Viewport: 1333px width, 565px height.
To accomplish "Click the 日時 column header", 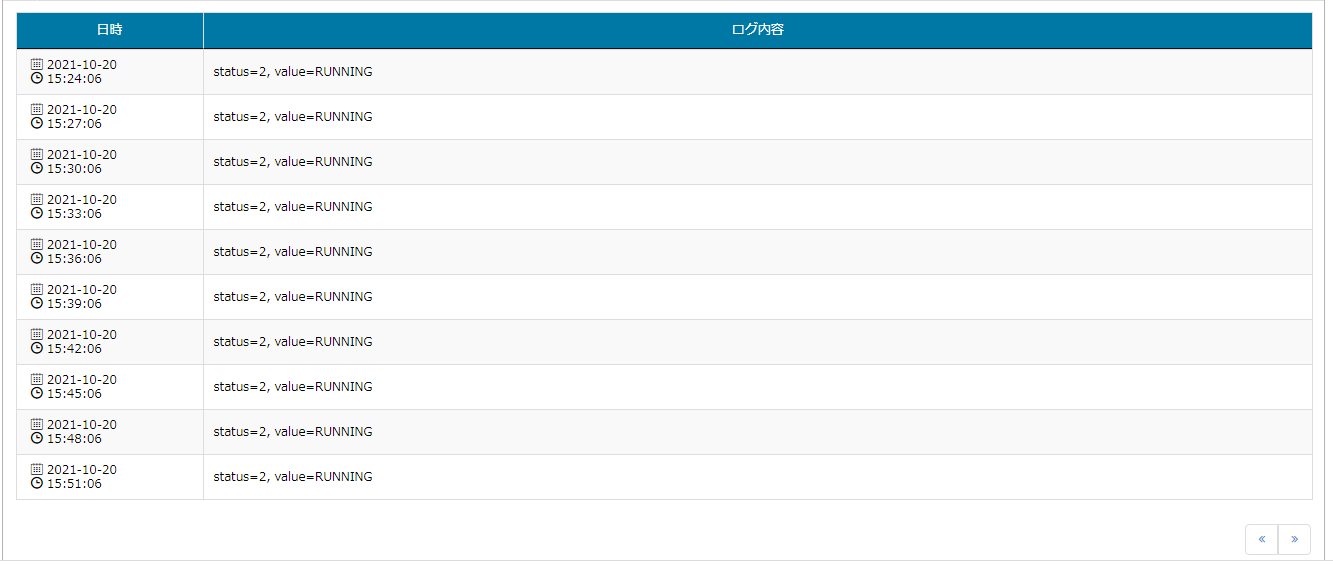I will (110, 30).
